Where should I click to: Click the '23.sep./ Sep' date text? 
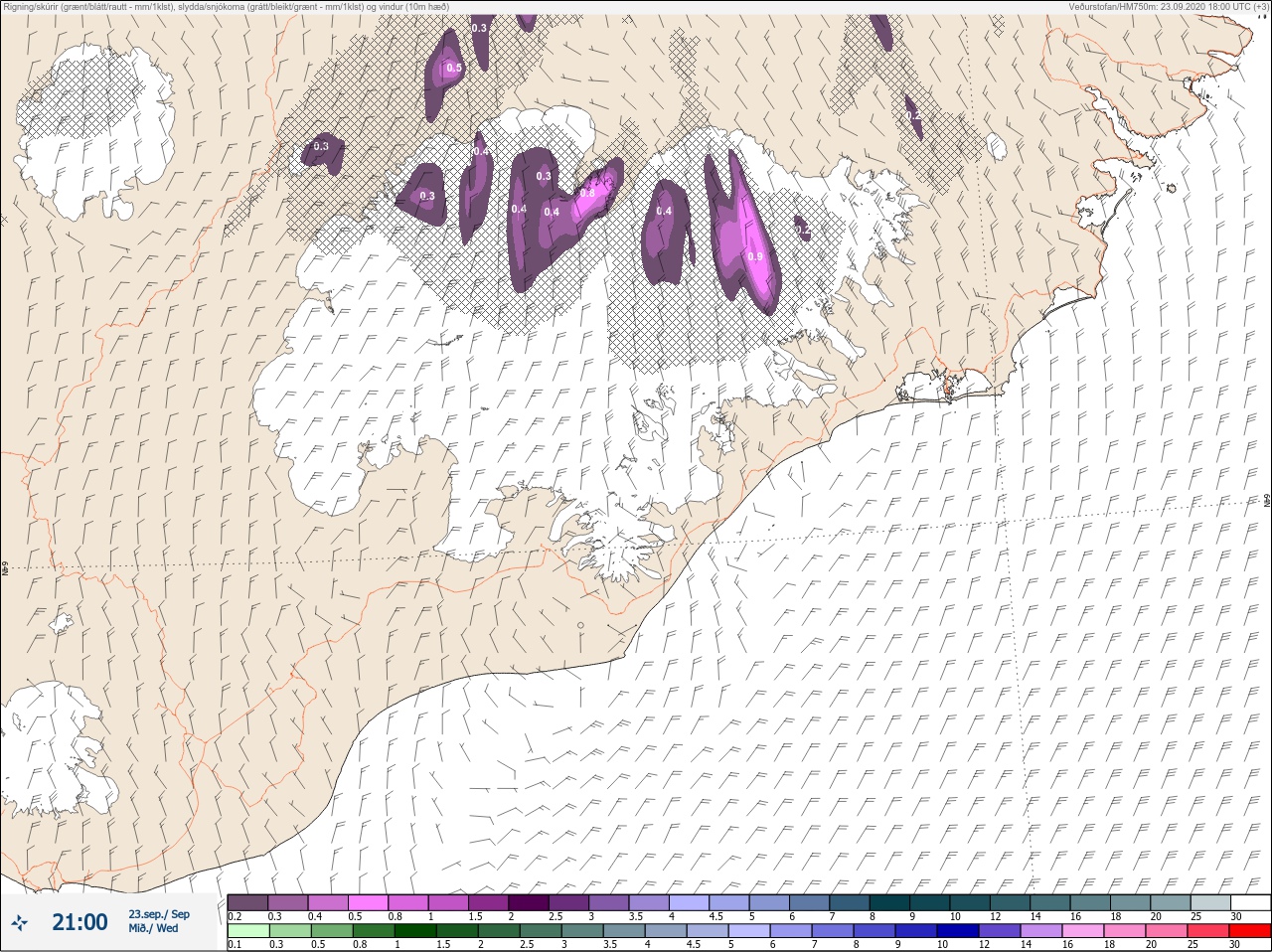(x=159, y=914)
